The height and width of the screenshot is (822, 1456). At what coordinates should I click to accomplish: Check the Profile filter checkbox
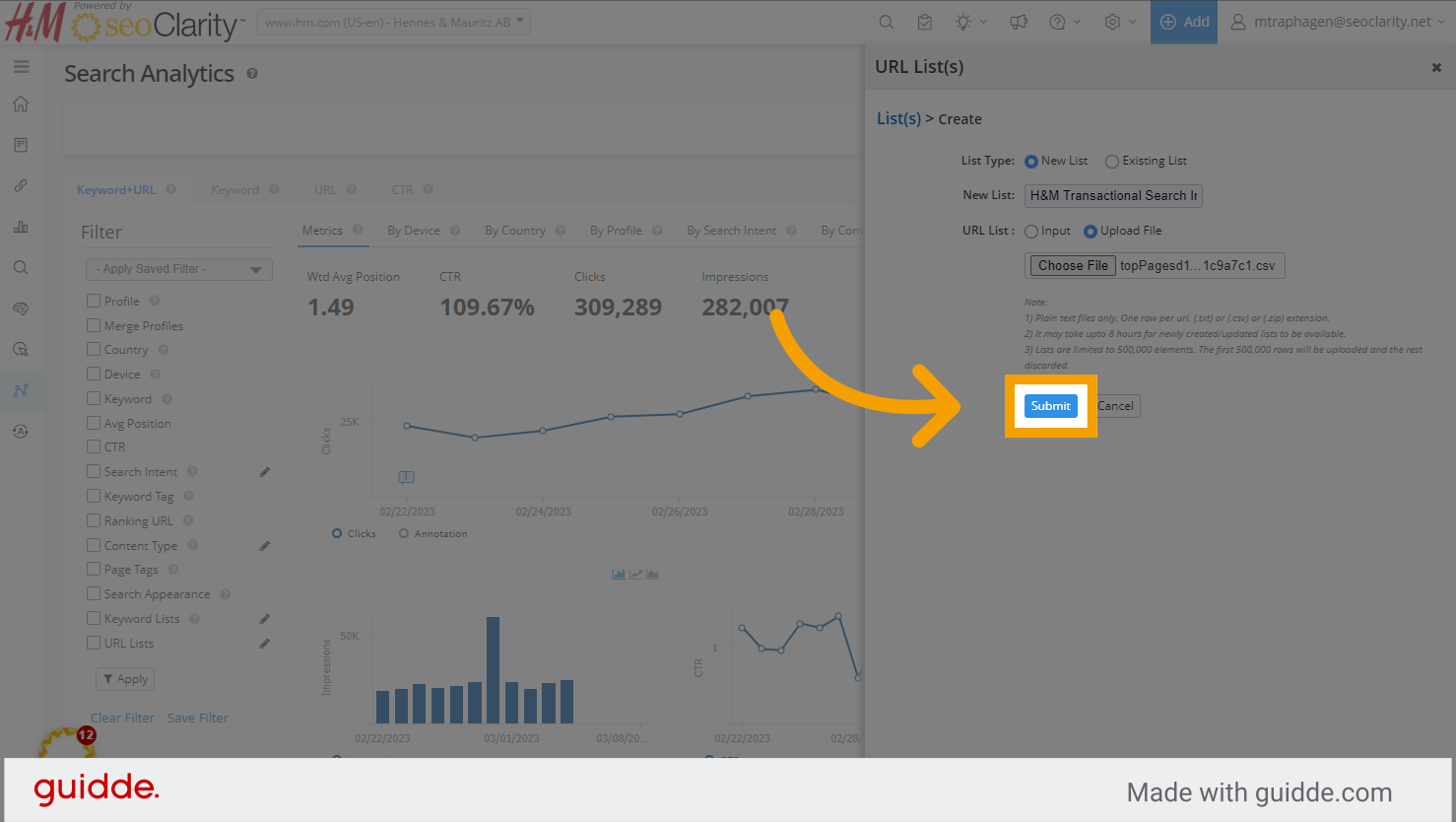click(x=94, y=301)
